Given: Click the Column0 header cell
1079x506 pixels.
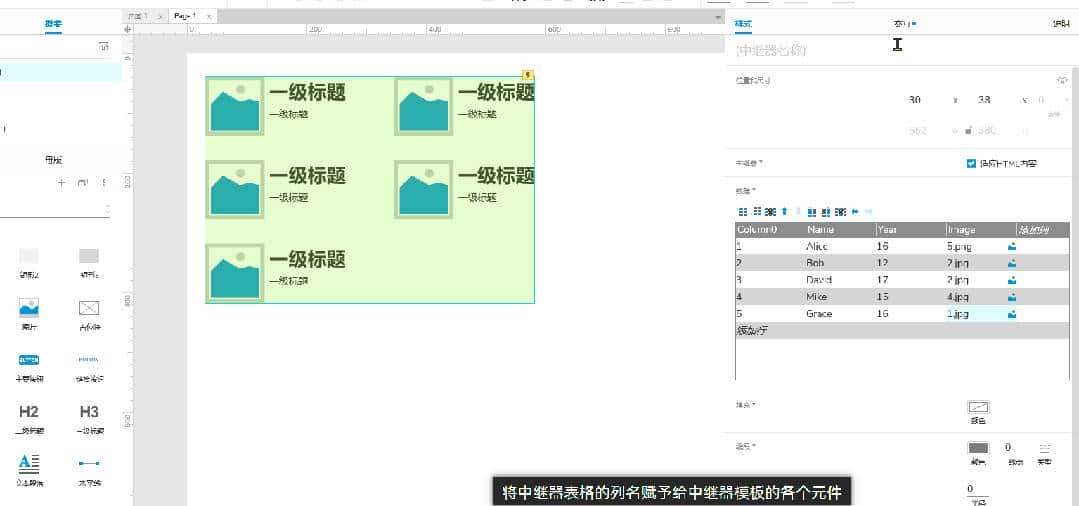Looking at the screenshot, I should click(x=769, y=229).
